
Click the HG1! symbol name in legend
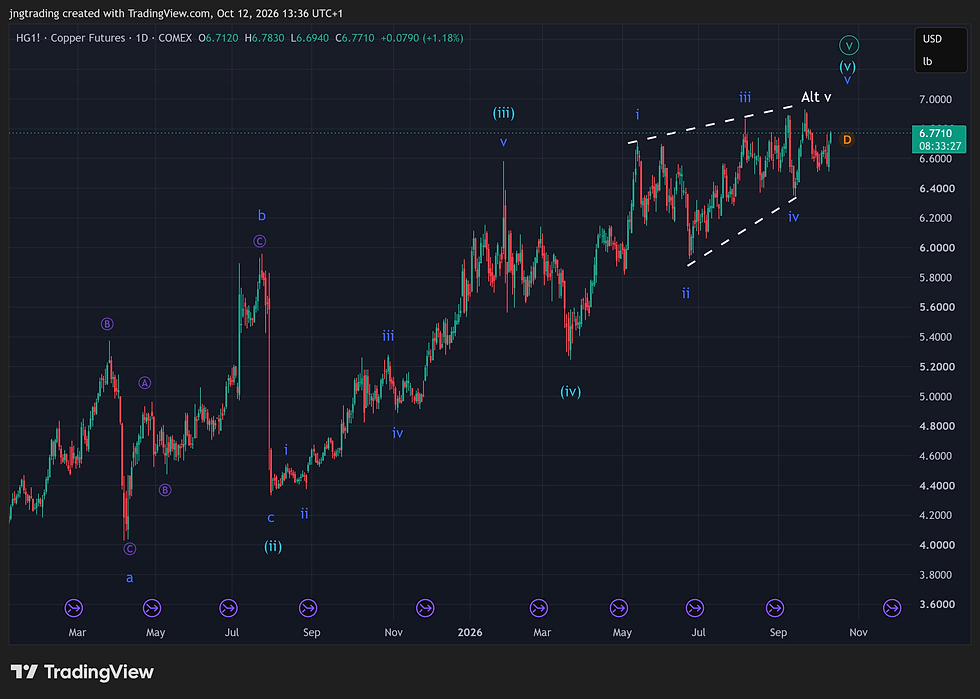coord(28,38)
